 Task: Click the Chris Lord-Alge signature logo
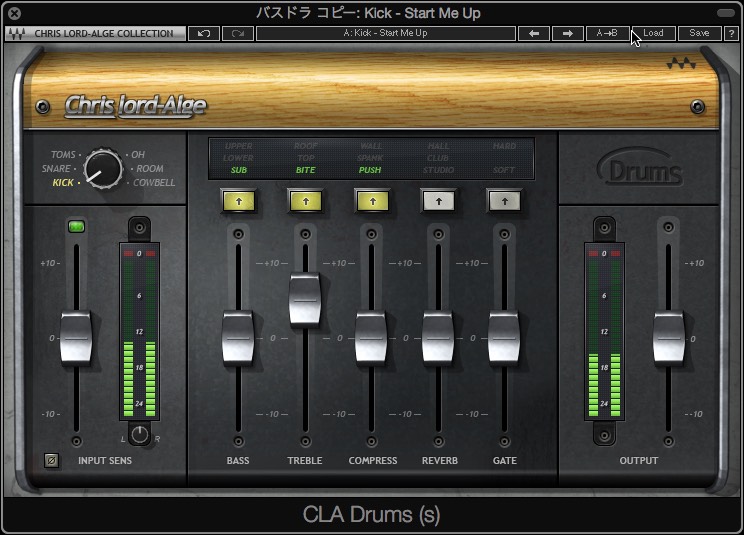pos(136,106)
